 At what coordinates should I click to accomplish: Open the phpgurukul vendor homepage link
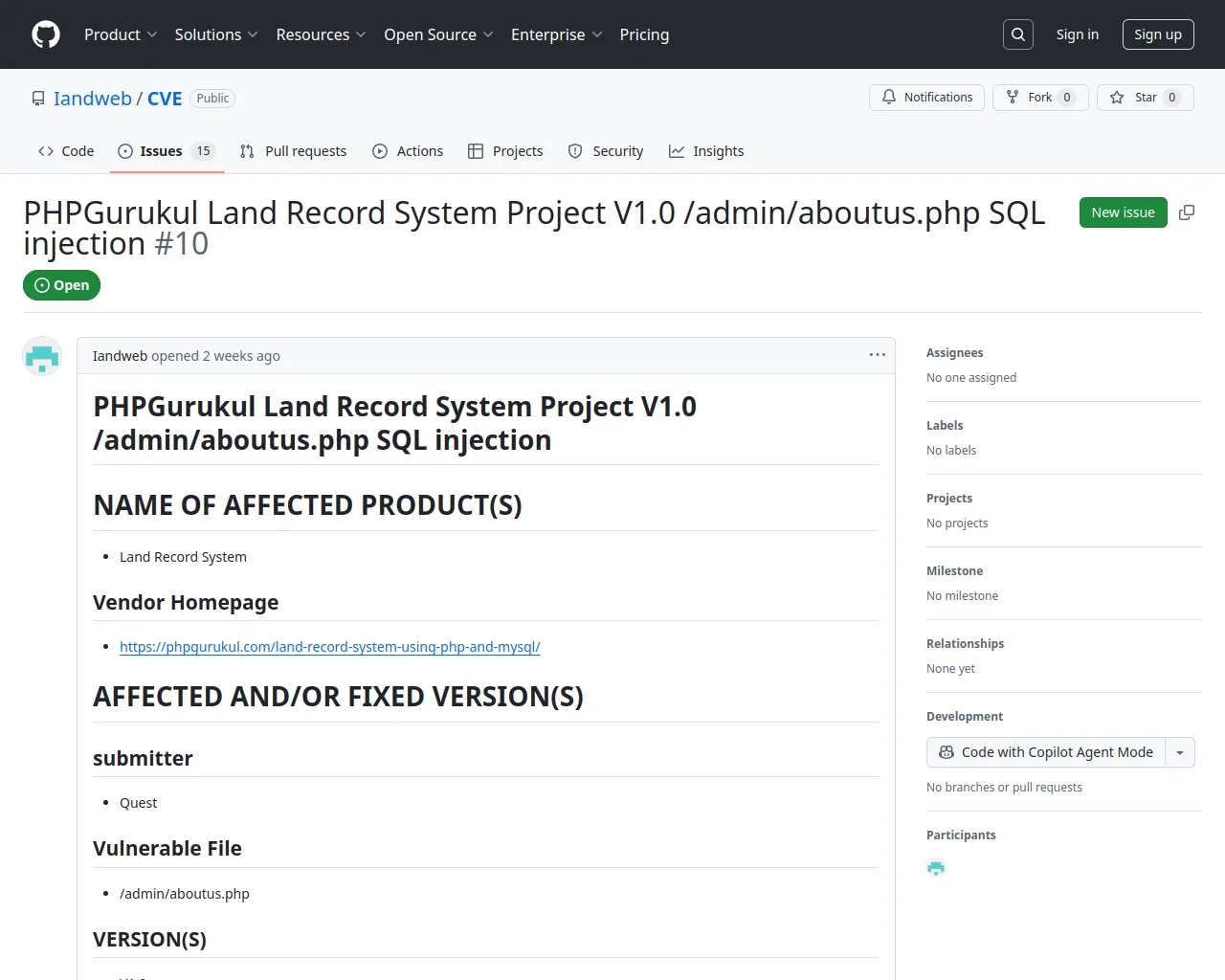point(330,647)
